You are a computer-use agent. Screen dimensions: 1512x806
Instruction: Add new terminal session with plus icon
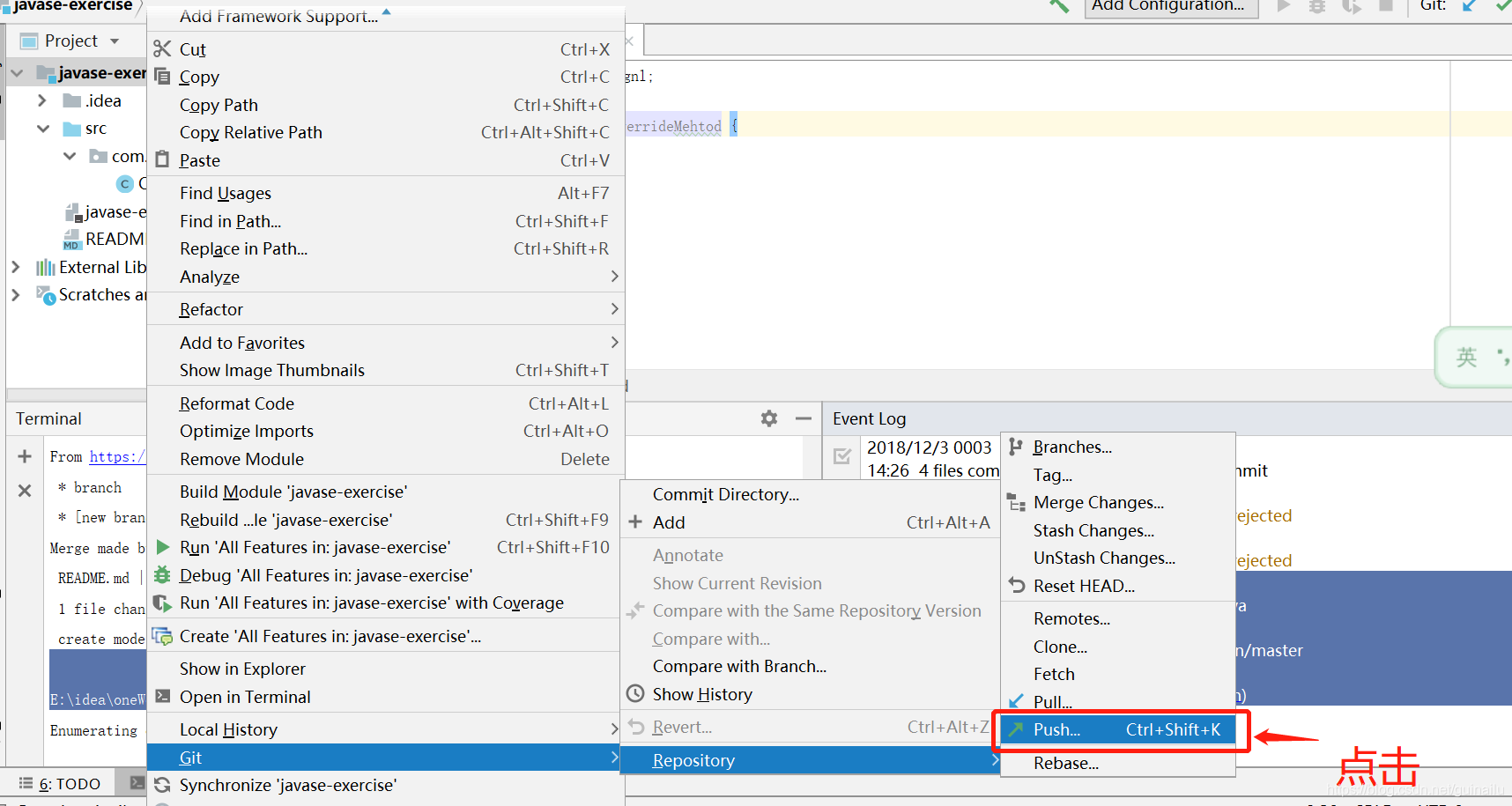(25, 456)
